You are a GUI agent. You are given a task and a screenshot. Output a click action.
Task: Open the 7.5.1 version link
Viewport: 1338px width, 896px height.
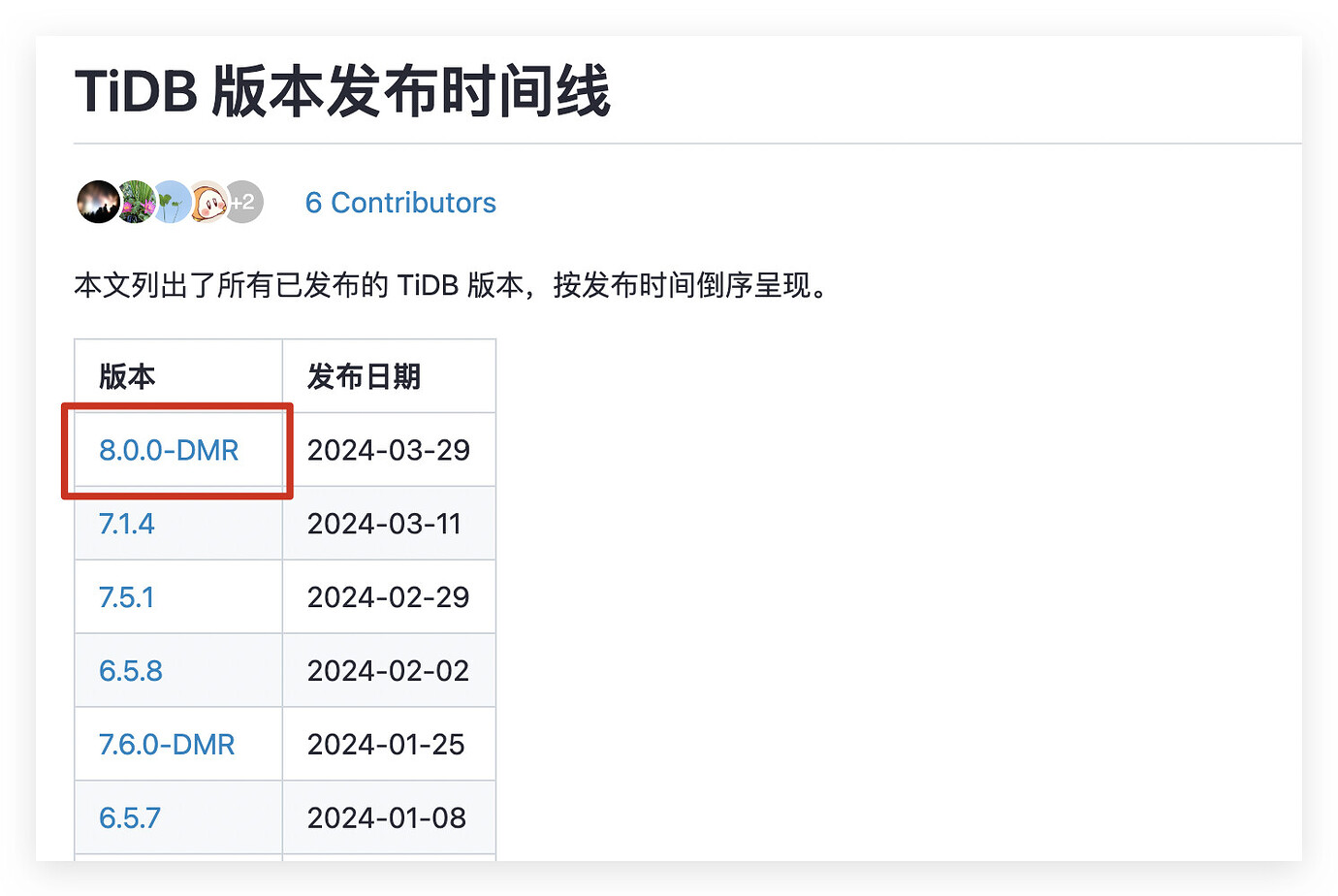126,597
